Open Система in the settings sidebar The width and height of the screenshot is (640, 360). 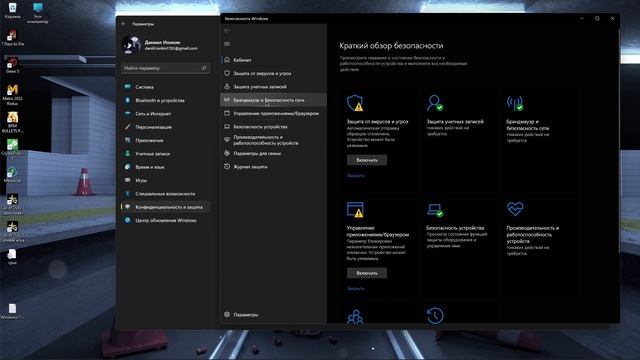165,87
